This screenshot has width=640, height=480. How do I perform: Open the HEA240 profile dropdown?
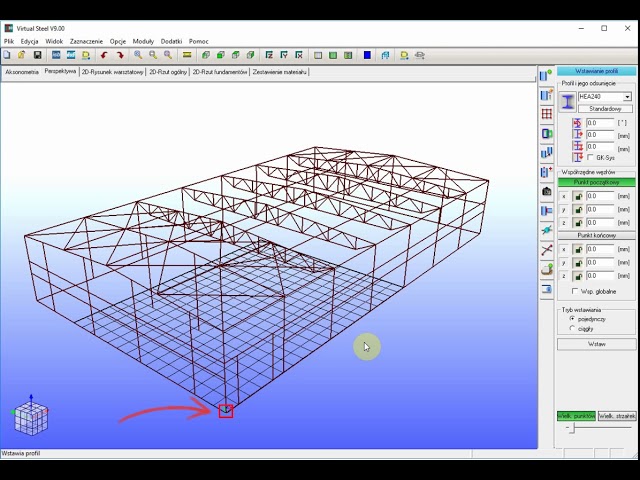[627, 97]
